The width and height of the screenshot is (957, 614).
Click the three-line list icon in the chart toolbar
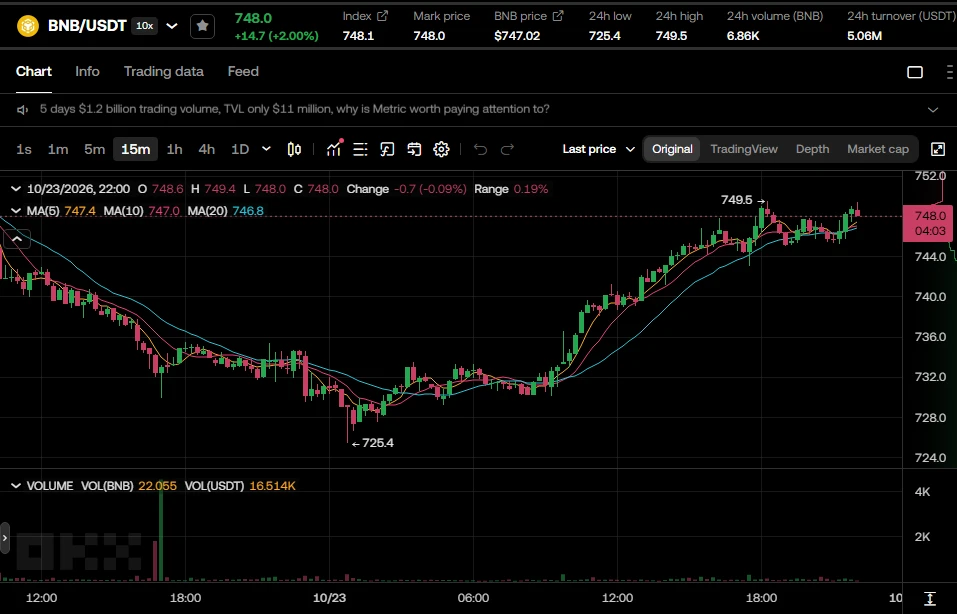[360, 150]
